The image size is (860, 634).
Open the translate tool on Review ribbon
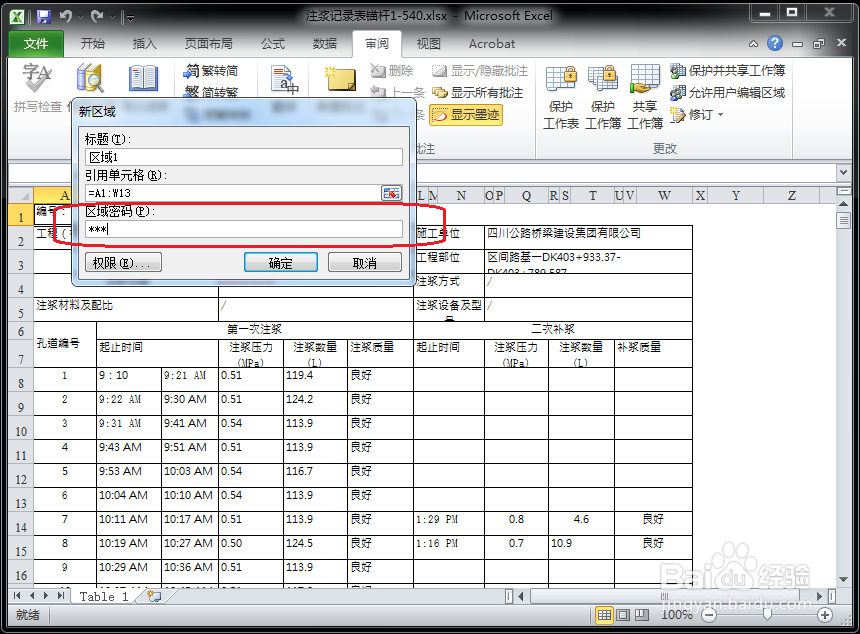(x=283, y=80)
